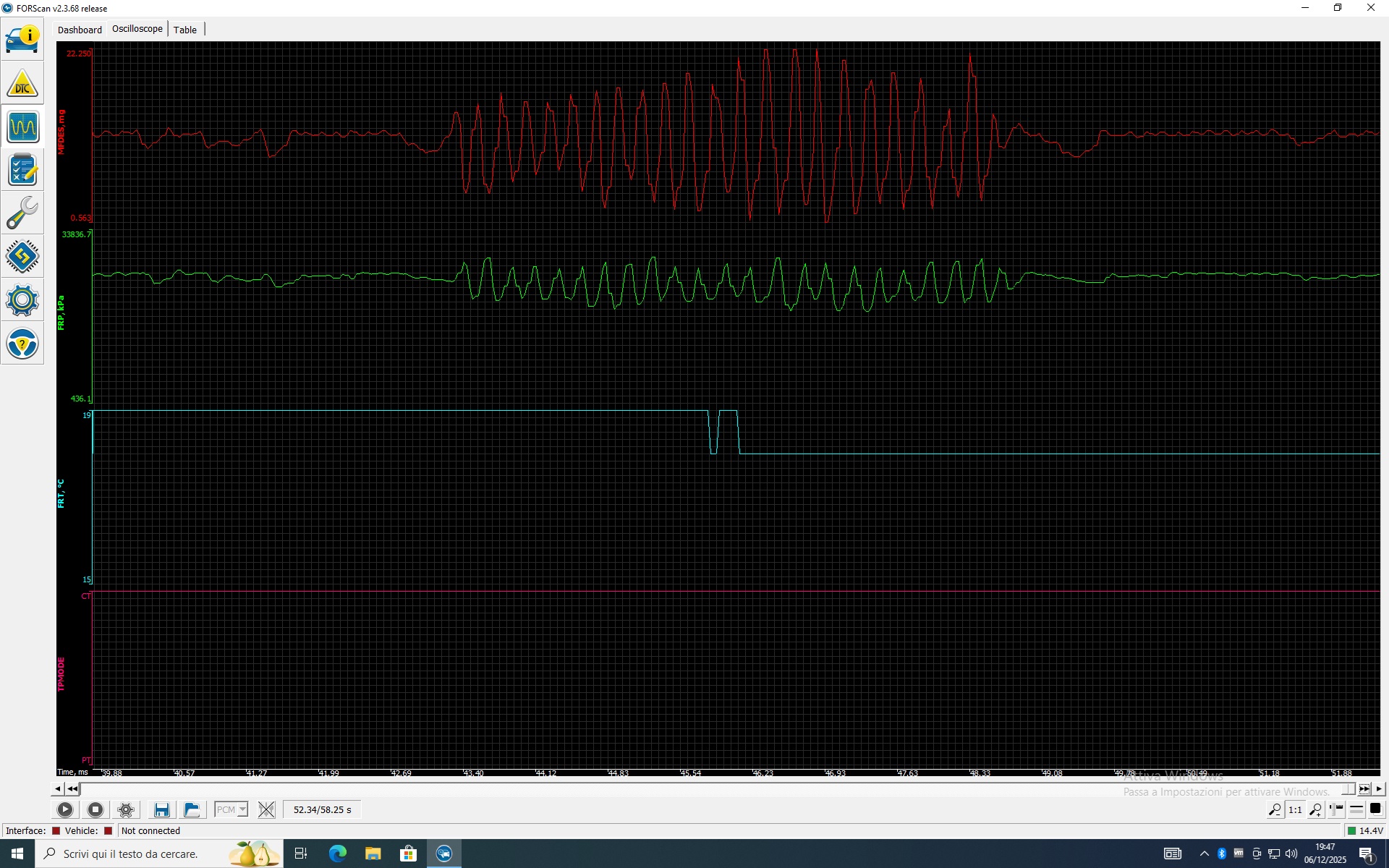Click the open log folder icon
The height and width of the screenshot is (868, 1389).
coord(192,809)
